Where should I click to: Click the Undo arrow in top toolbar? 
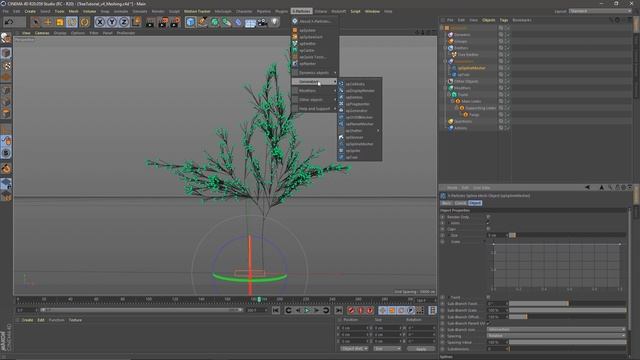pos(9,22)
